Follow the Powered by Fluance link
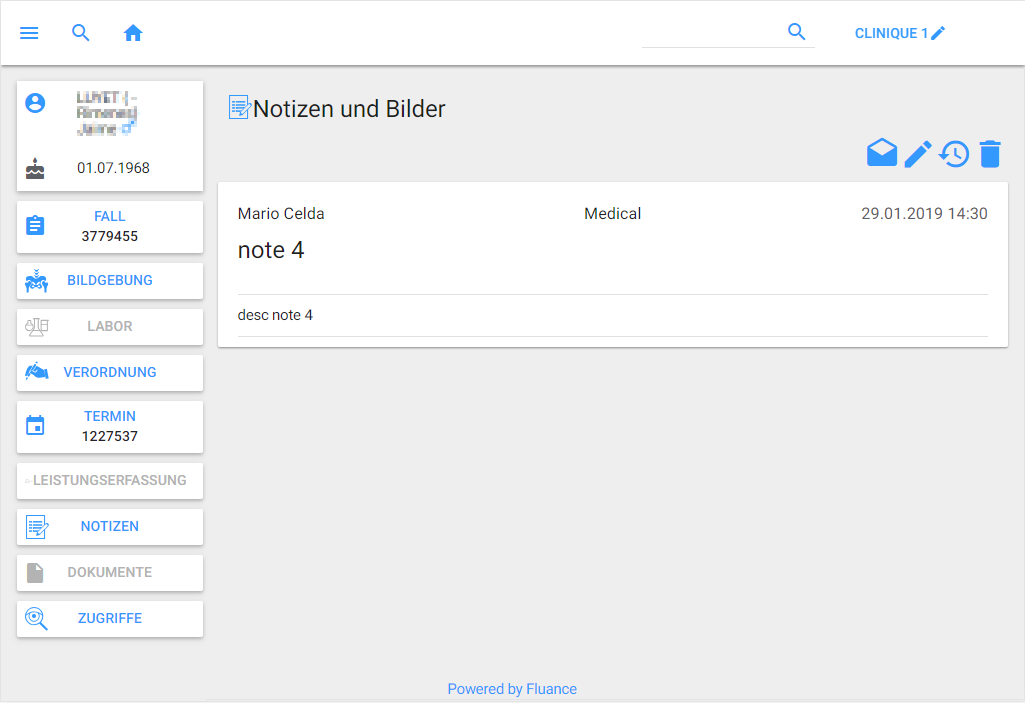Viewport: 1025px width, 703px height. tap(512, 689)
